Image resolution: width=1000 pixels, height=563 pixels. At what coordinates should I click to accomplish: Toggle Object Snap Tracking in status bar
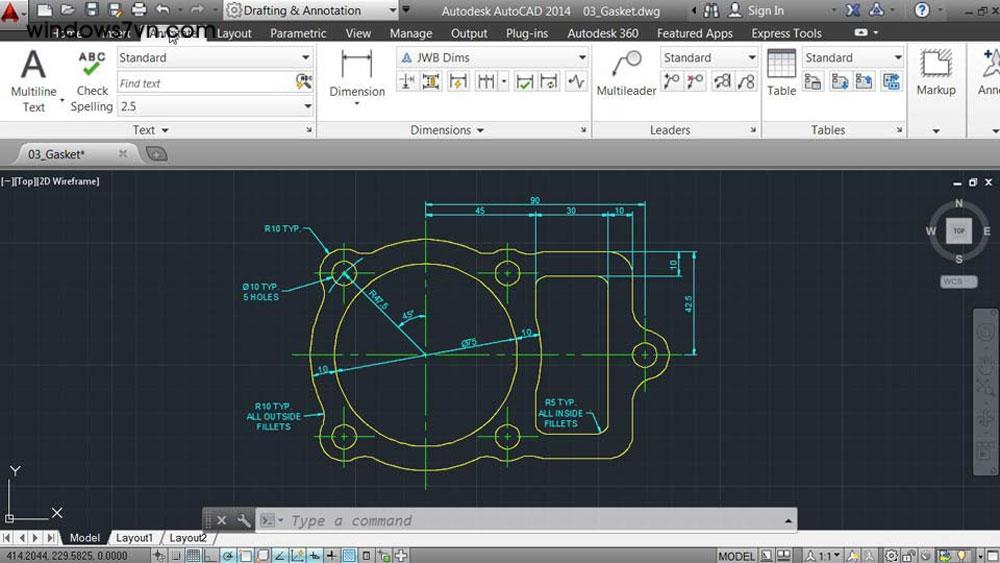[280, 556]
